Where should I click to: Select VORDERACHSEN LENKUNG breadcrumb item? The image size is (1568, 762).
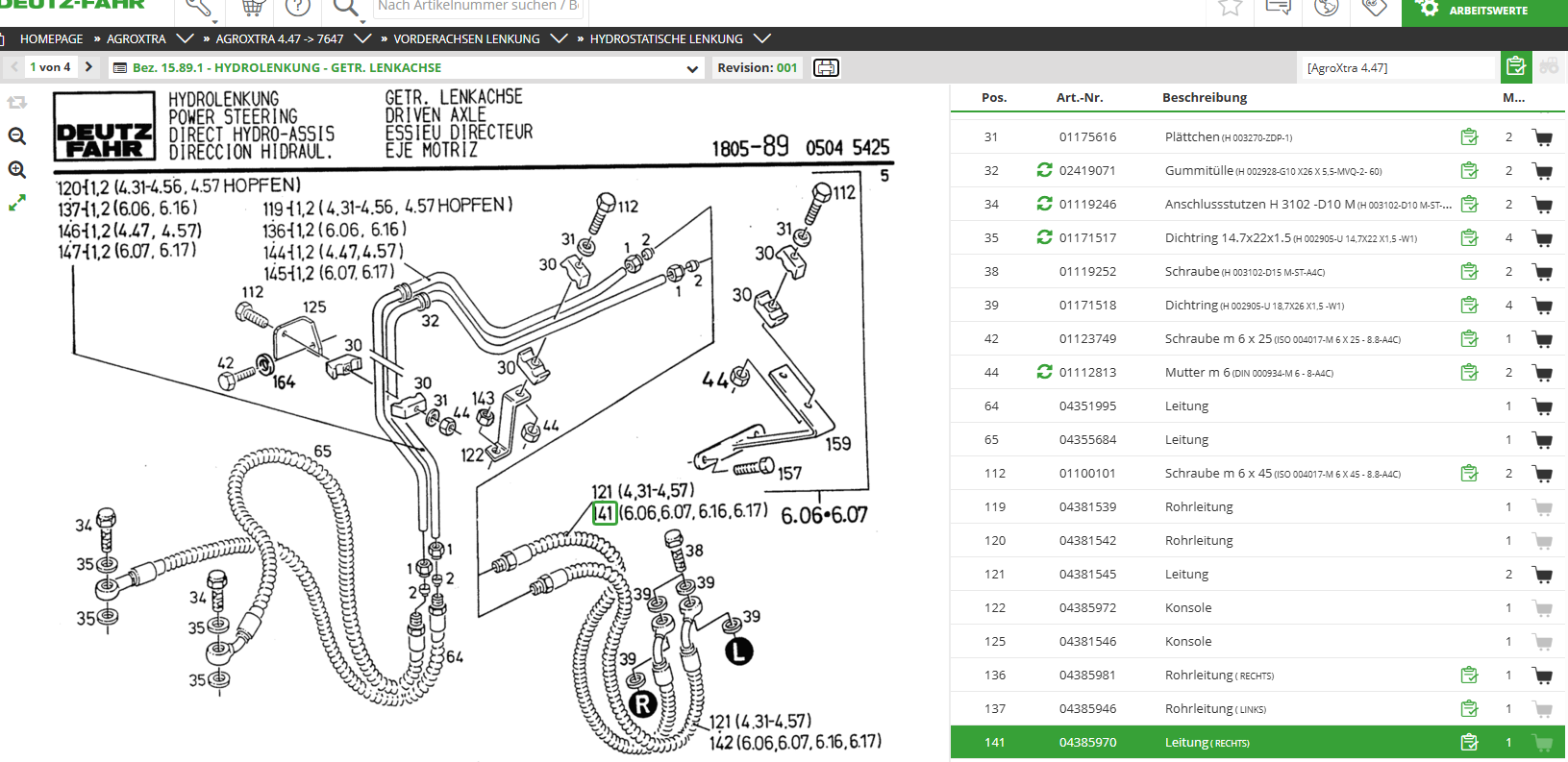click(466, 39)
